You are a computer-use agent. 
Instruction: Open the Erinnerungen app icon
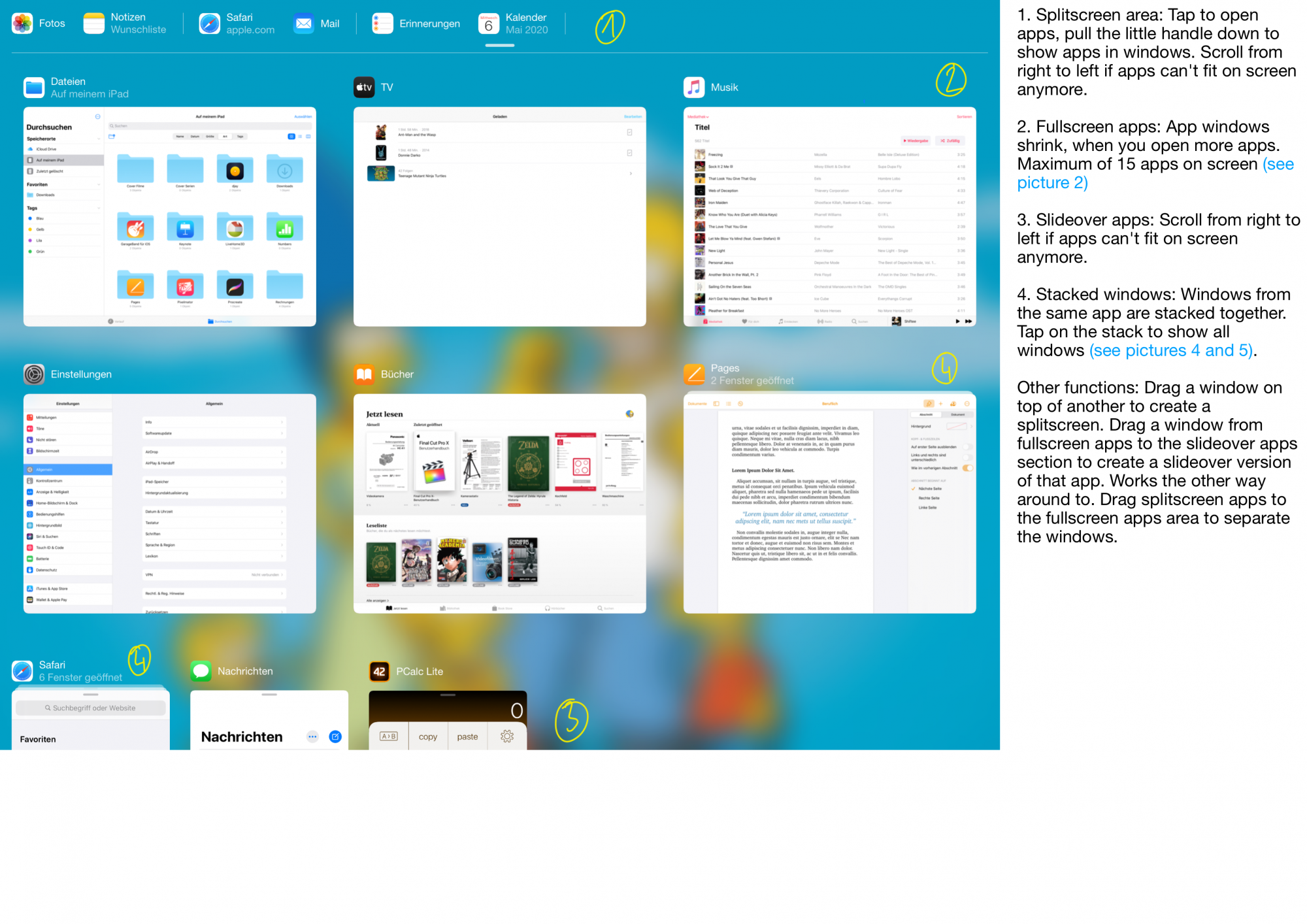(x=382, y=24)
